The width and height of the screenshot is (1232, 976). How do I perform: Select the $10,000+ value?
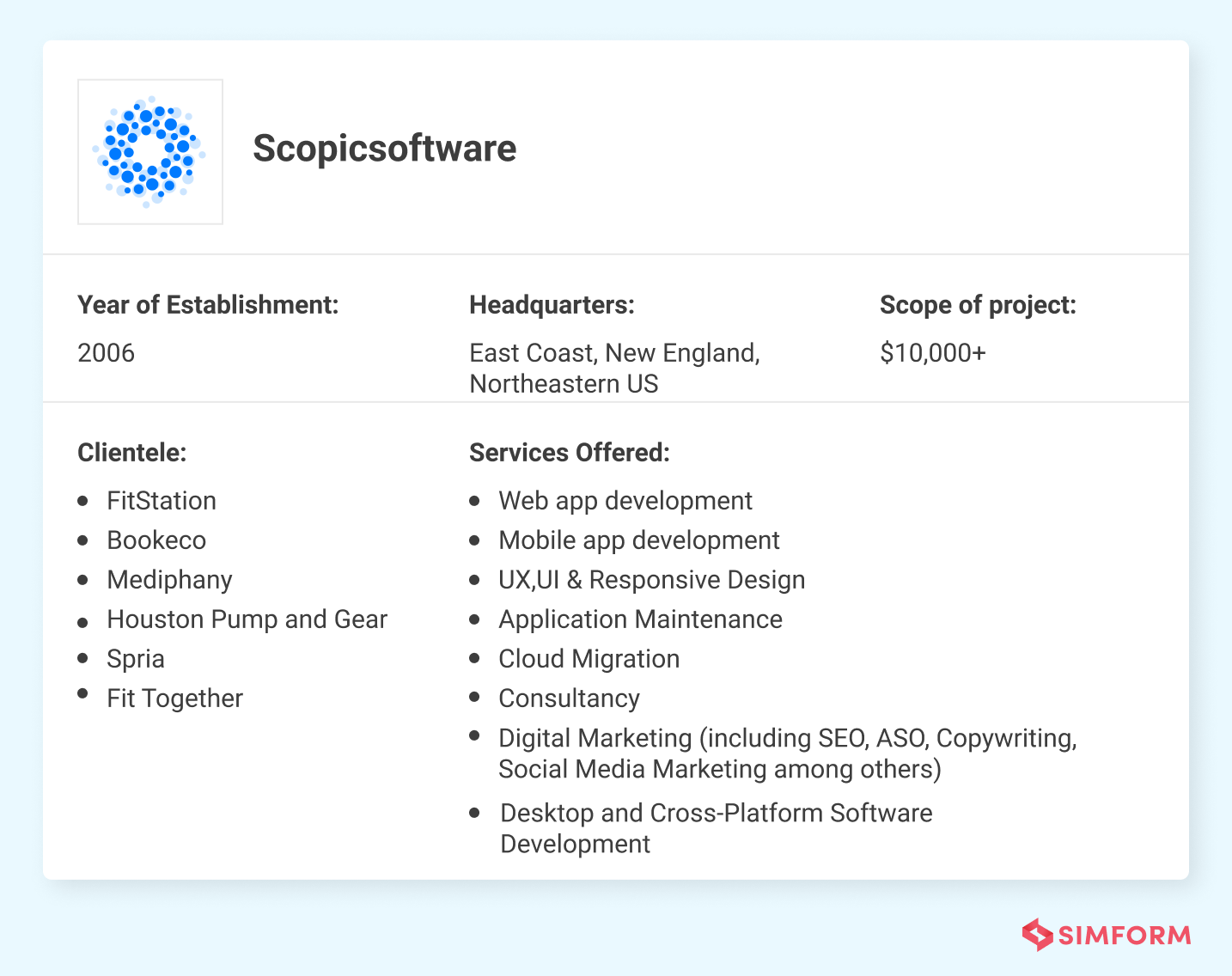pyautogui.click(x=932, y=353)
